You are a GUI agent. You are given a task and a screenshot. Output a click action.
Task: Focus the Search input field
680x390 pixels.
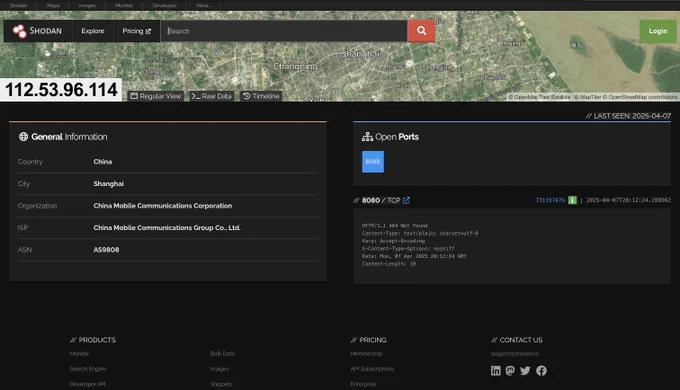click(284, 31)
